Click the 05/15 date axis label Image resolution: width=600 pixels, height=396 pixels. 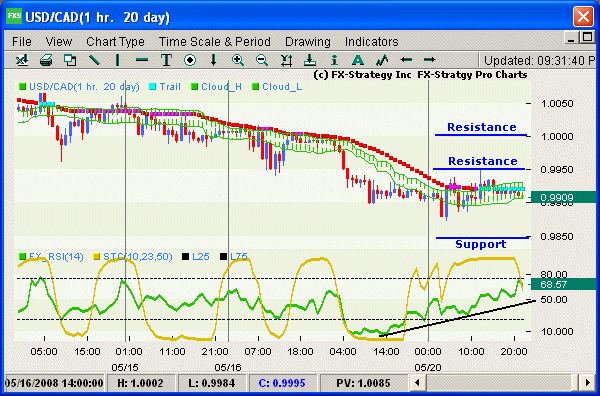point(125,367)
